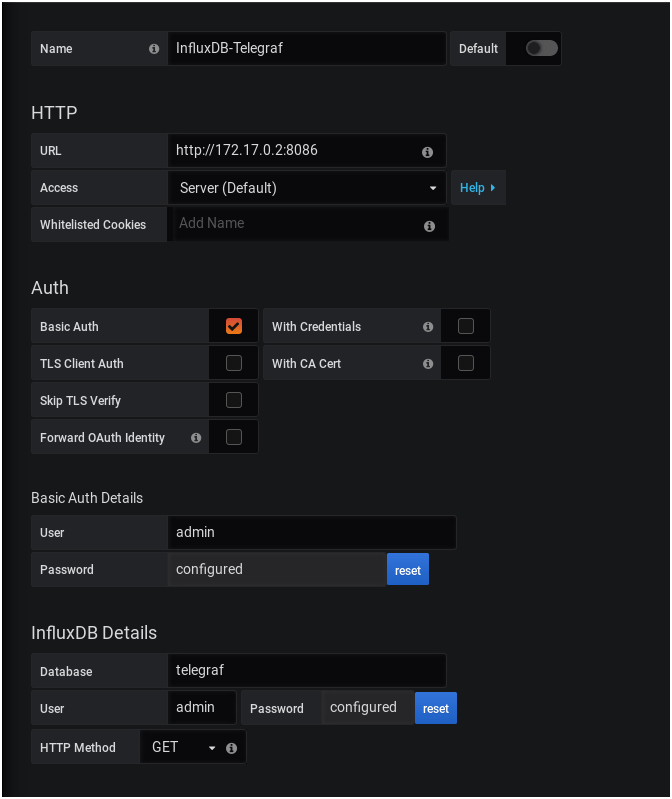Click the Database field containing telegraf
The height and width of the screenshot is (799, 672).
(x=307, y=671)
